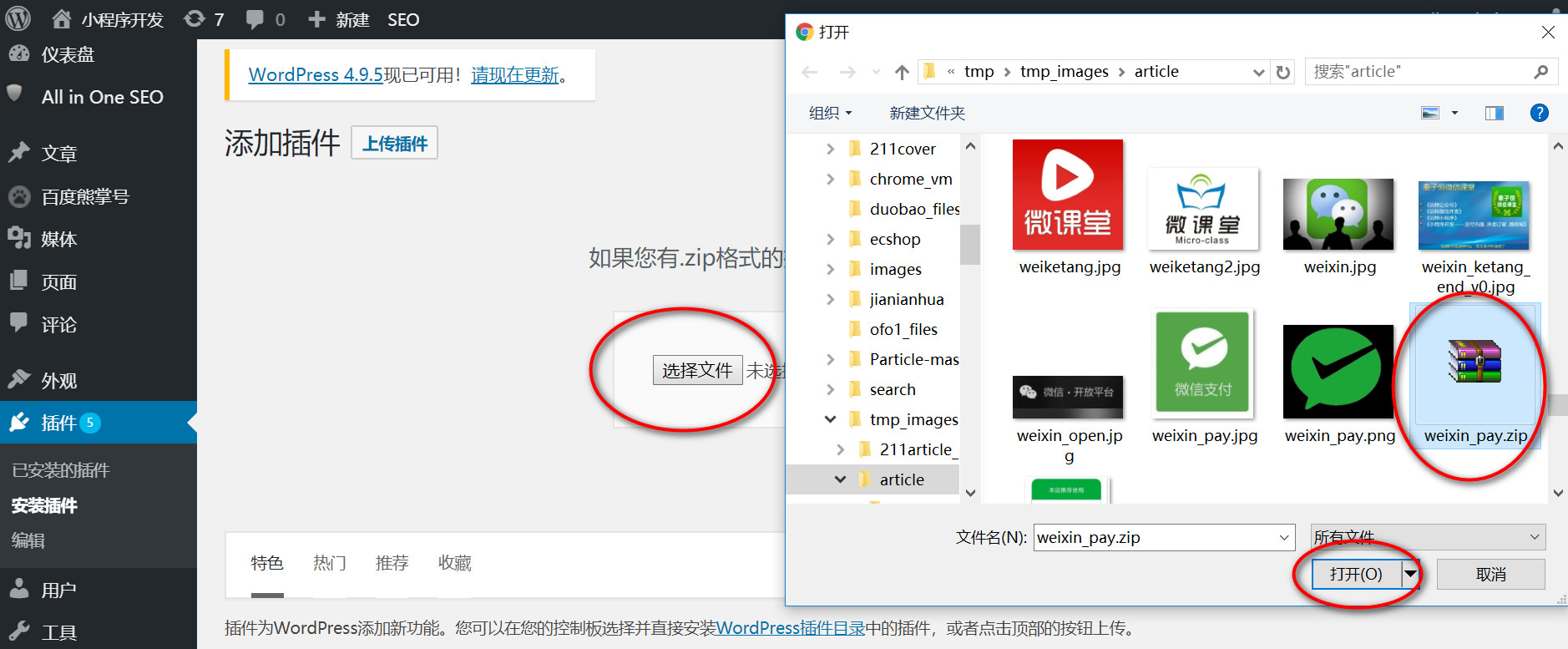1568x649 pixels.
Task: Open the WordPress插件目录 link
Action: point(791,628)
